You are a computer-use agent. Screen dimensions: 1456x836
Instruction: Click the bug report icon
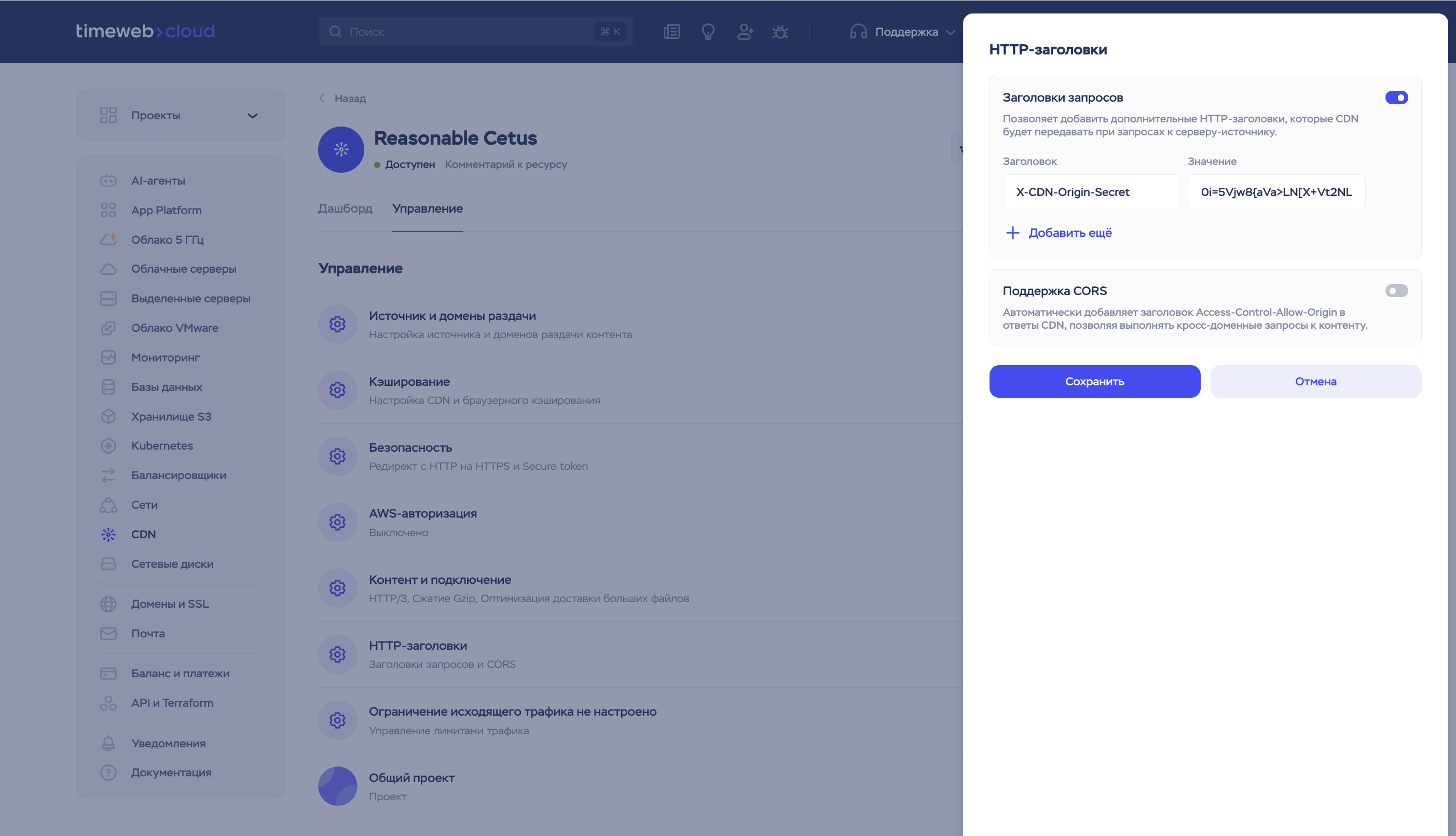(x=780, y=32)
